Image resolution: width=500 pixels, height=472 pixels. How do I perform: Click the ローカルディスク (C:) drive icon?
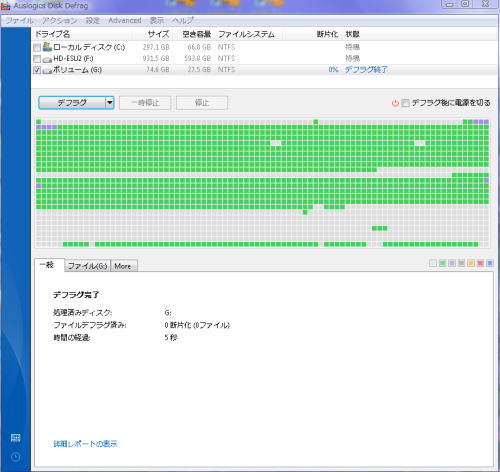[47, 47]
